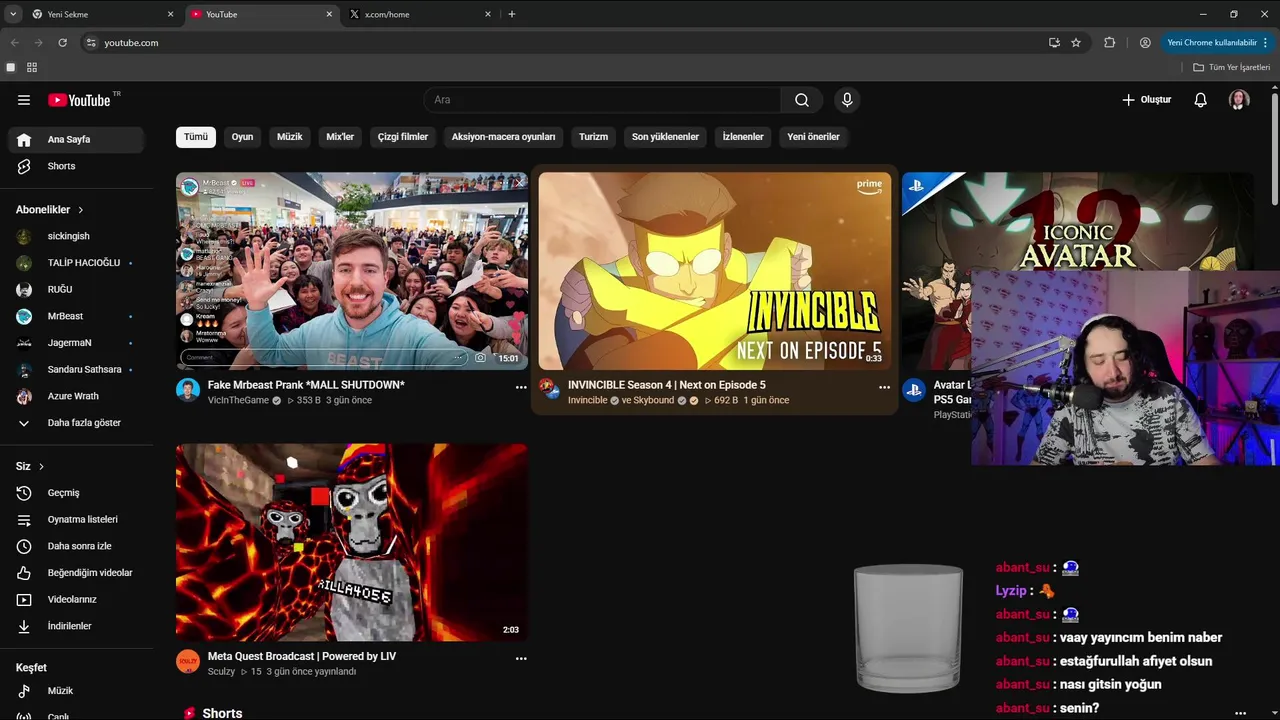Open Müzik under Keşfet
This screenshot has height=720, width=1280.
point(76,691)
